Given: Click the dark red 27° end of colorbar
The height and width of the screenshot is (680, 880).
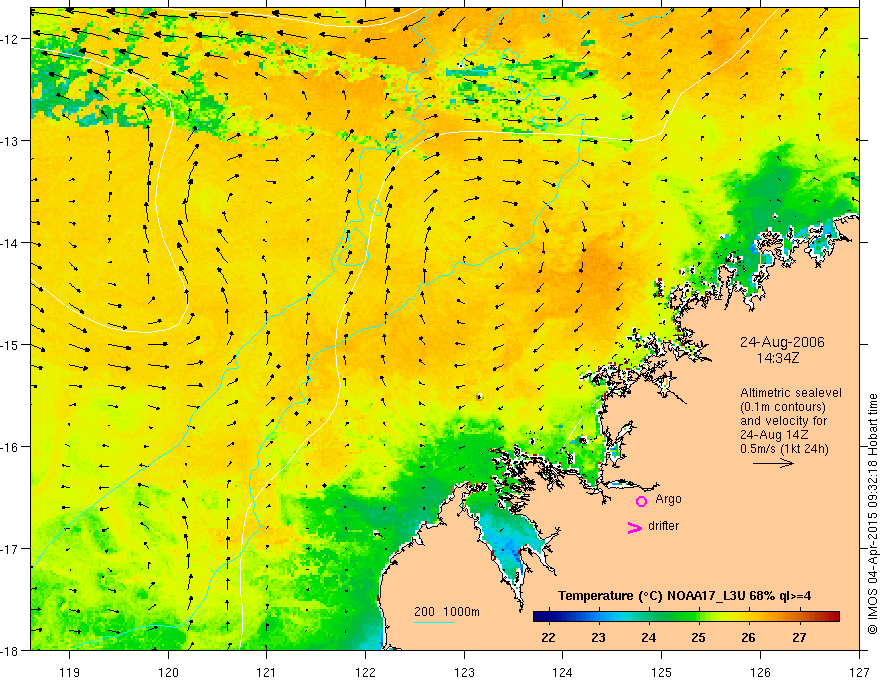Looking at the screenshot, I should [x=833, y=617].
